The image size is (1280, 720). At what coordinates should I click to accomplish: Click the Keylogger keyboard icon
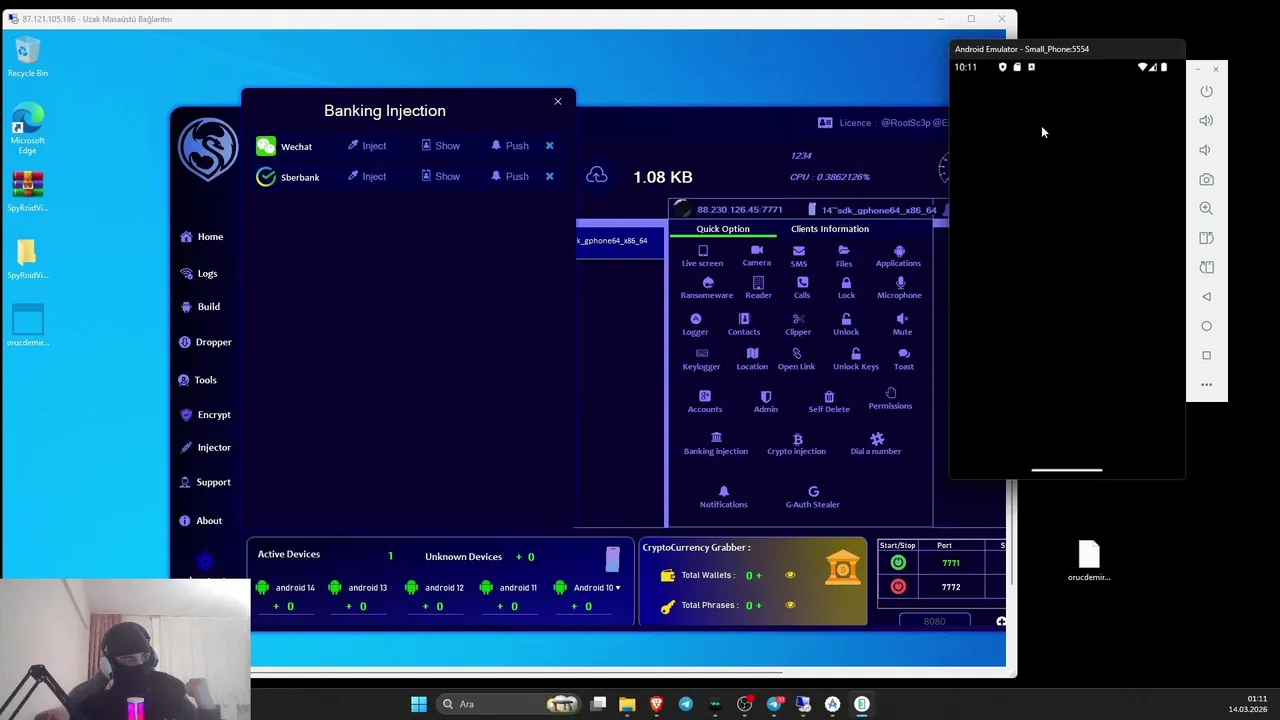[x=701, y=353]
